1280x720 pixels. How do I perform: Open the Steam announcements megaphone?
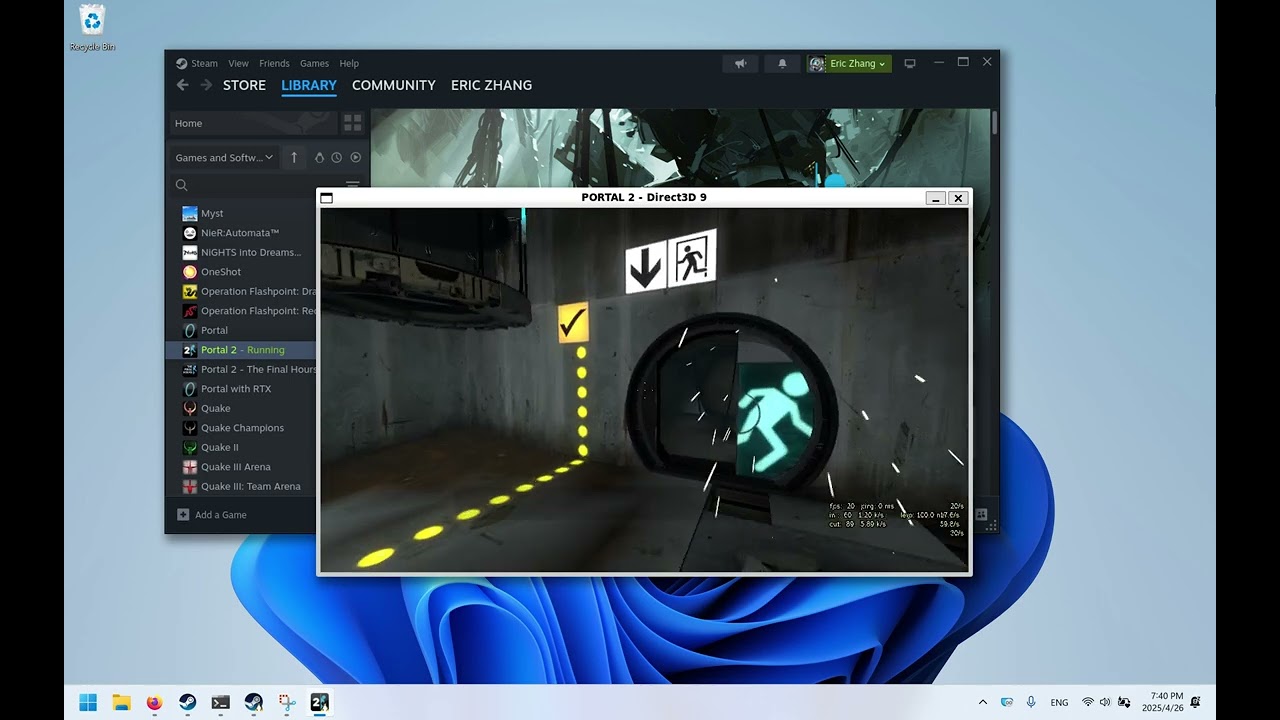coord(741,63)
